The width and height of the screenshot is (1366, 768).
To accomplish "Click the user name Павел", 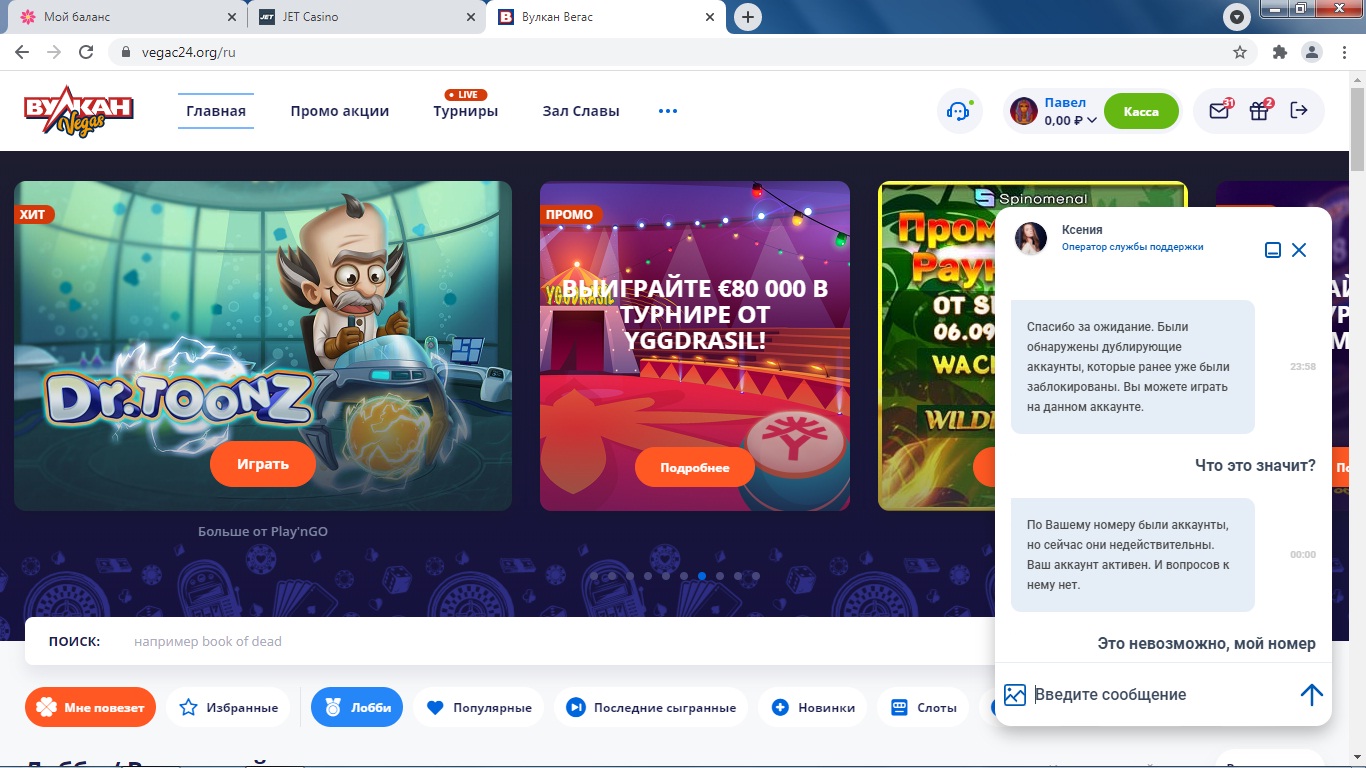I will (x=1065, y=102).
